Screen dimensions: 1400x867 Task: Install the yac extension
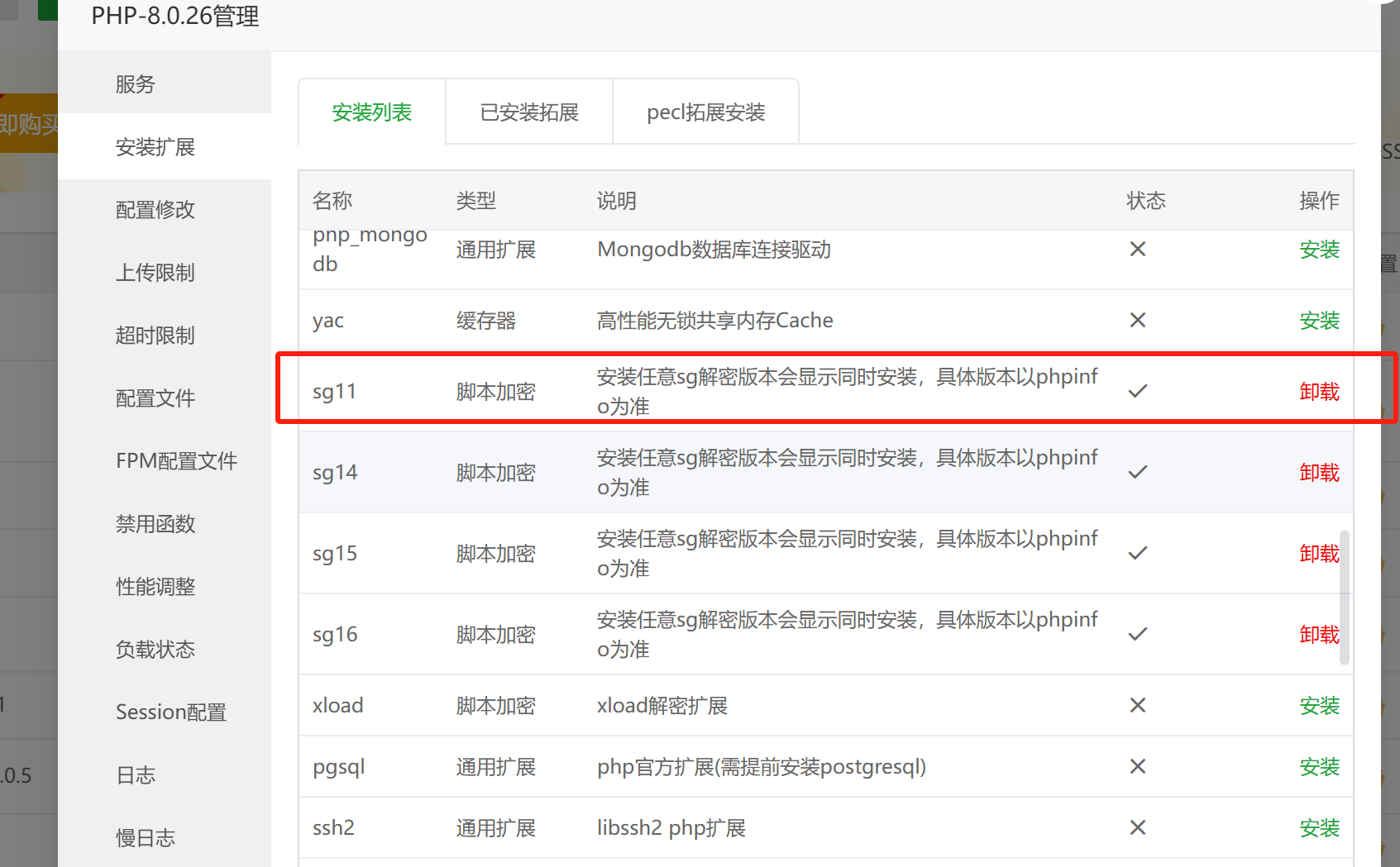pos(1319,321)
